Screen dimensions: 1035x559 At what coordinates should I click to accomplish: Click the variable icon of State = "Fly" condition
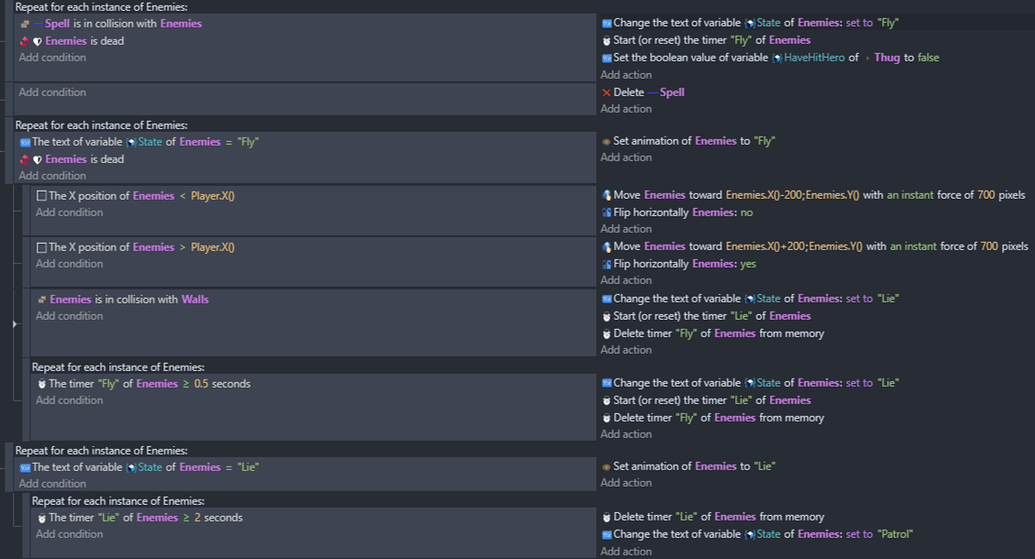tap(25, 142)
